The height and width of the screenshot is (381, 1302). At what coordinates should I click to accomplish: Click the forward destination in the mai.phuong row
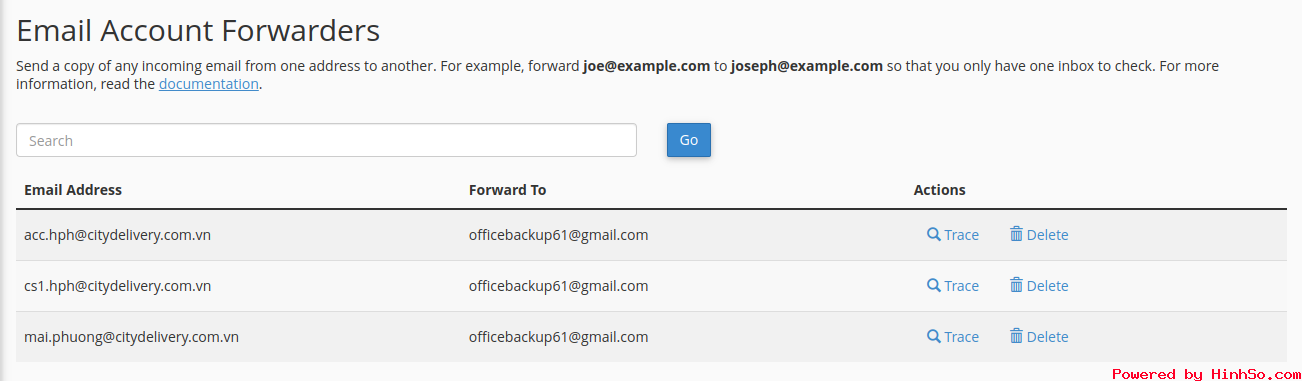click(558, 337)
